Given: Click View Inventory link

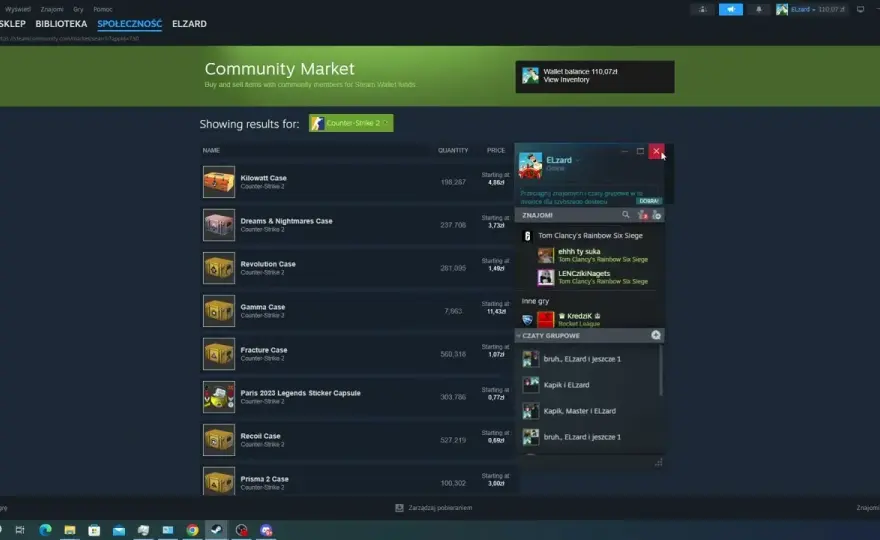Looking at the screenshot, I should coord(566,80).
